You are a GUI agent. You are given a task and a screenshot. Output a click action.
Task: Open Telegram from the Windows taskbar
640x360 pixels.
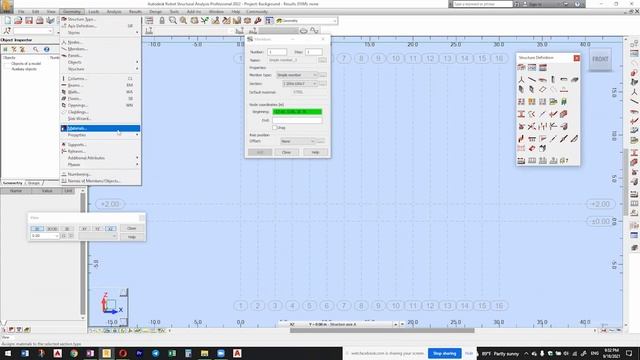(x=156, y=353)
